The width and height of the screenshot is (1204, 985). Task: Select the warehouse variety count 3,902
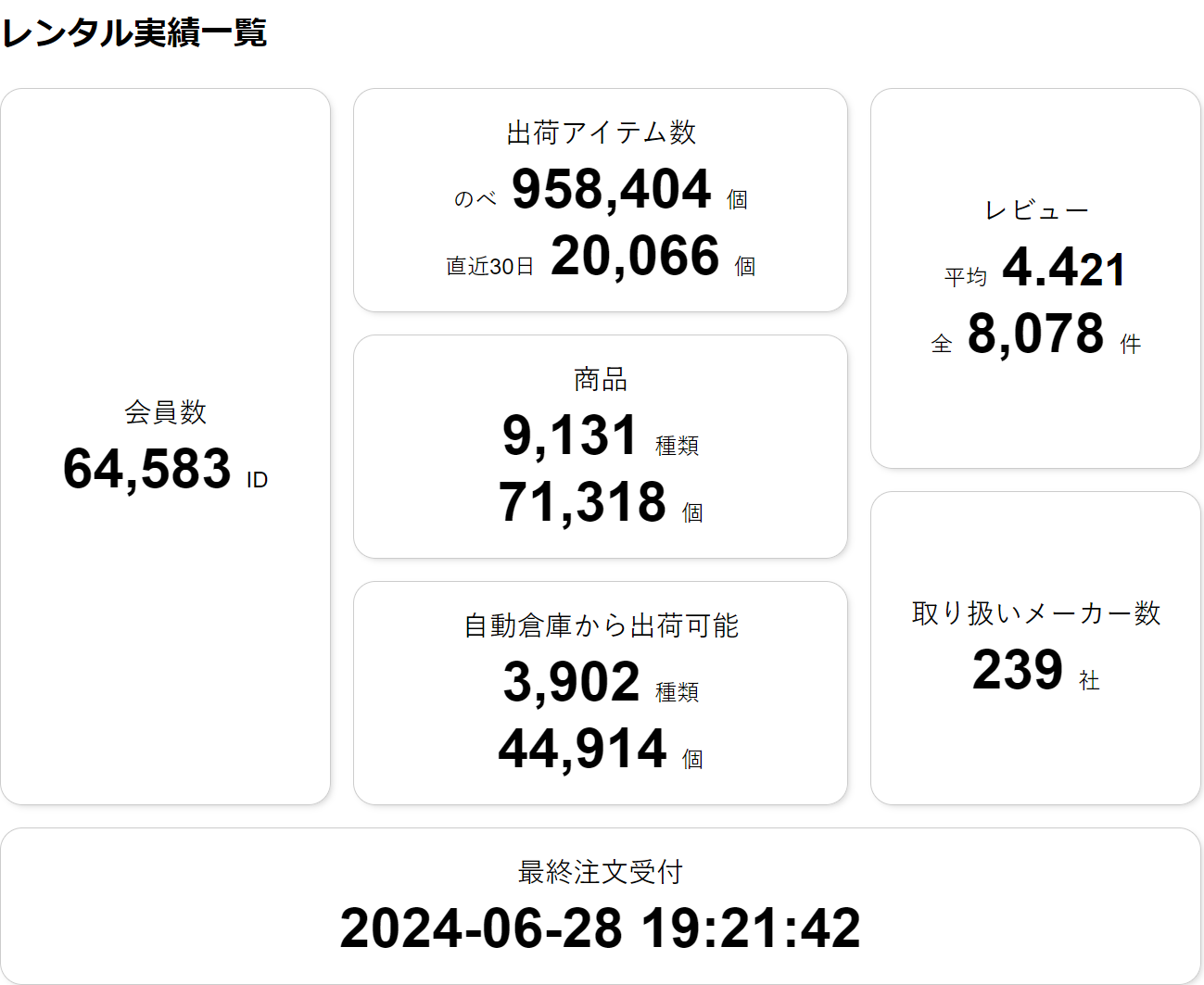pos(571,682)
